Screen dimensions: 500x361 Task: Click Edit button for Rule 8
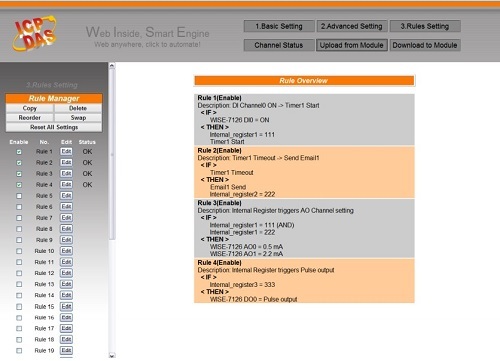coord(66,229)
